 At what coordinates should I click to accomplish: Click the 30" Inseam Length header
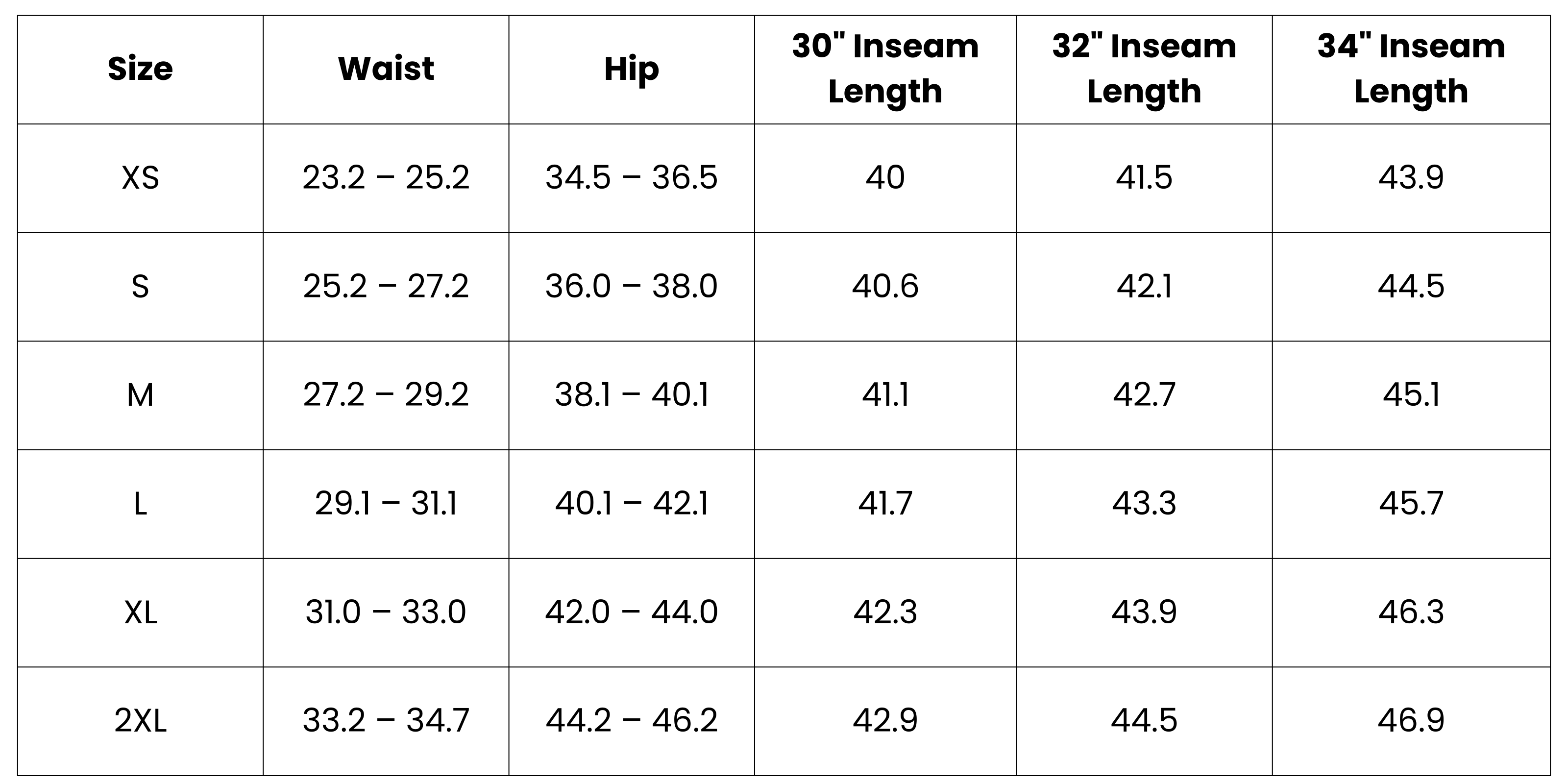(885, 69)
